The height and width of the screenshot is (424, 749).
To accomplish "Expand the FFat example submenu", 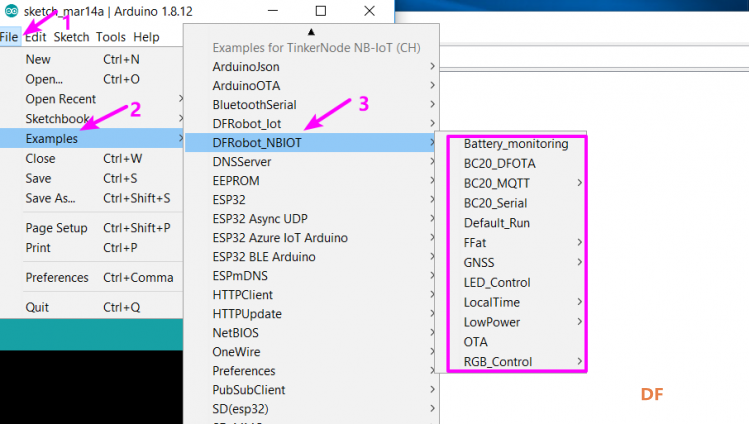I will coord(516,243).
